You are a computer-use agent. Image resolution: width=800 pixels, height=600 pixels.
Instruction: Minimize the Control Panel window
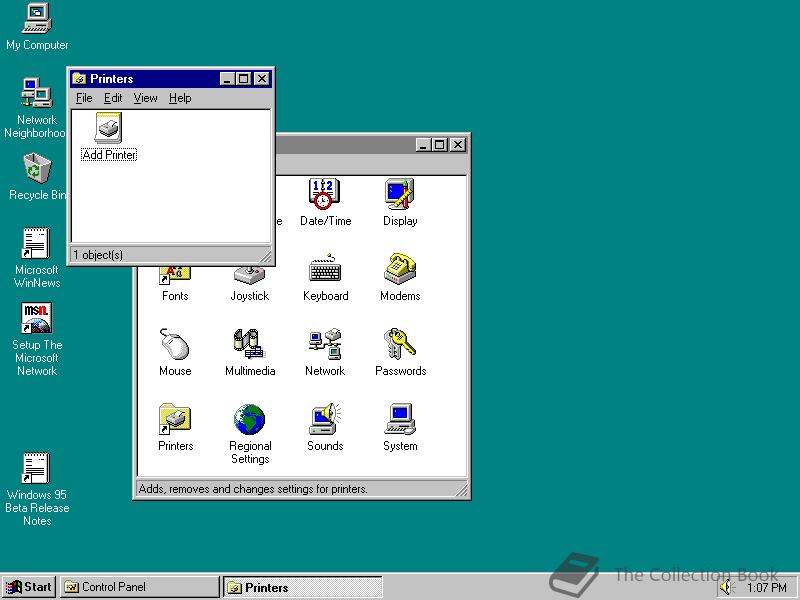(422, 145)
